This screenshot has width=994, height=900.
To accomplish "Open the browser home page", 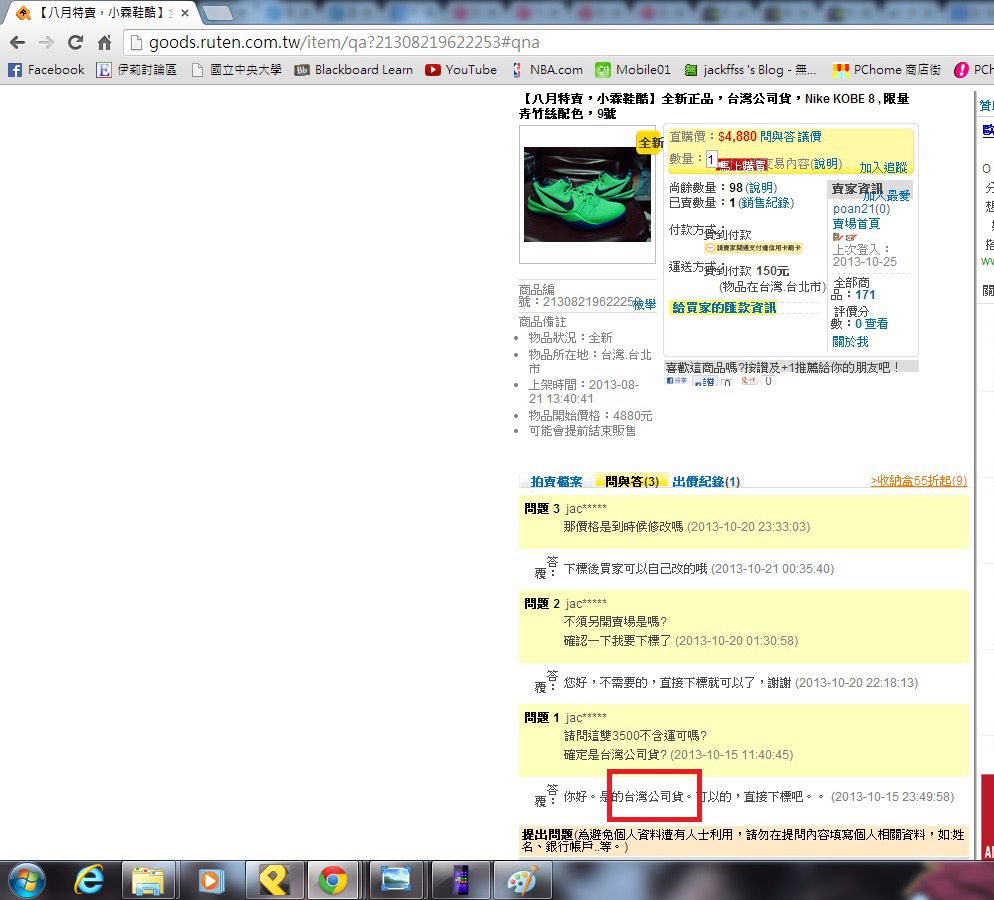I will pos(105,42).
